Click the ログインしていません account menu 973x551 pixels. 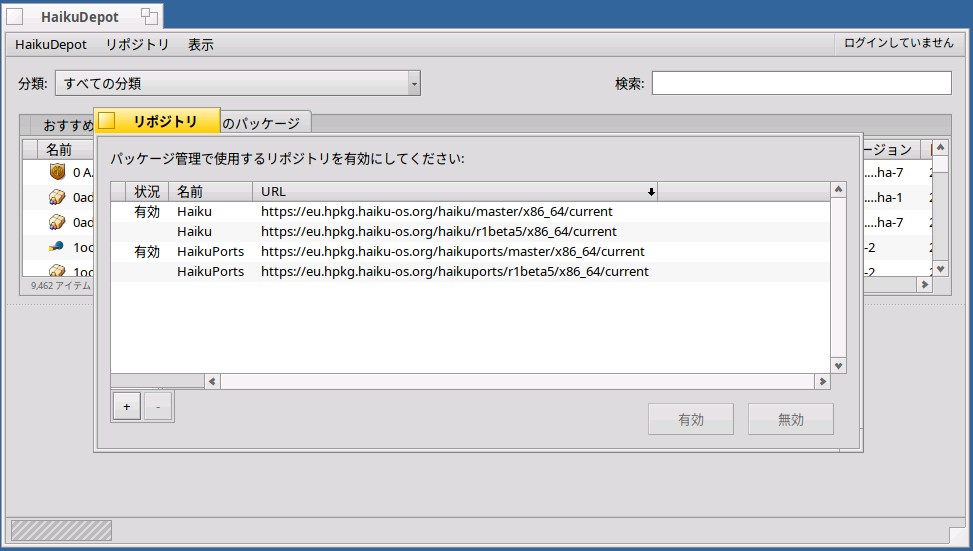(x=898, y=43)
